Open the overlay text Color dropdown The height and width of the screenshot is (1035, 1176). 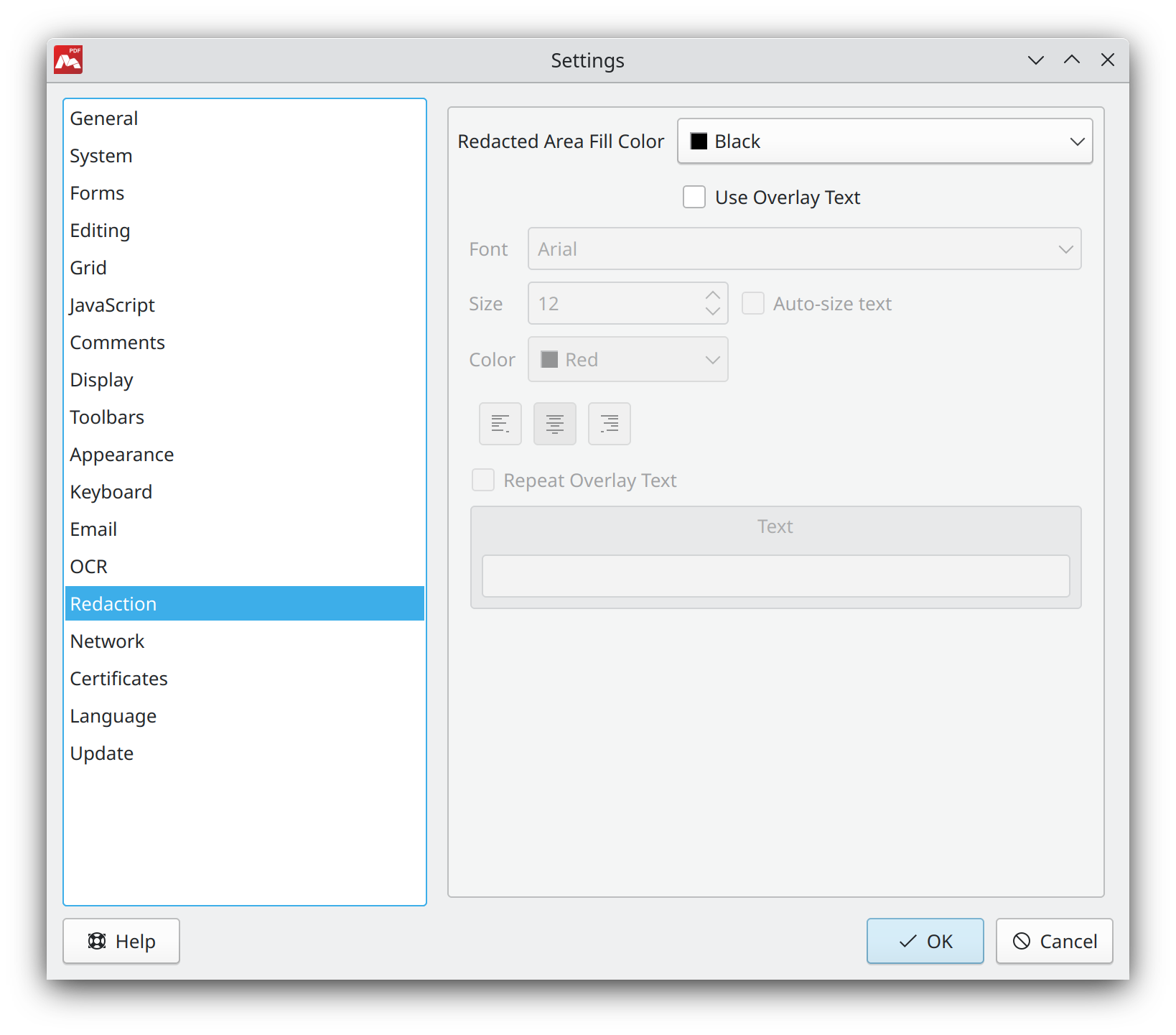[x=628, y=359]
